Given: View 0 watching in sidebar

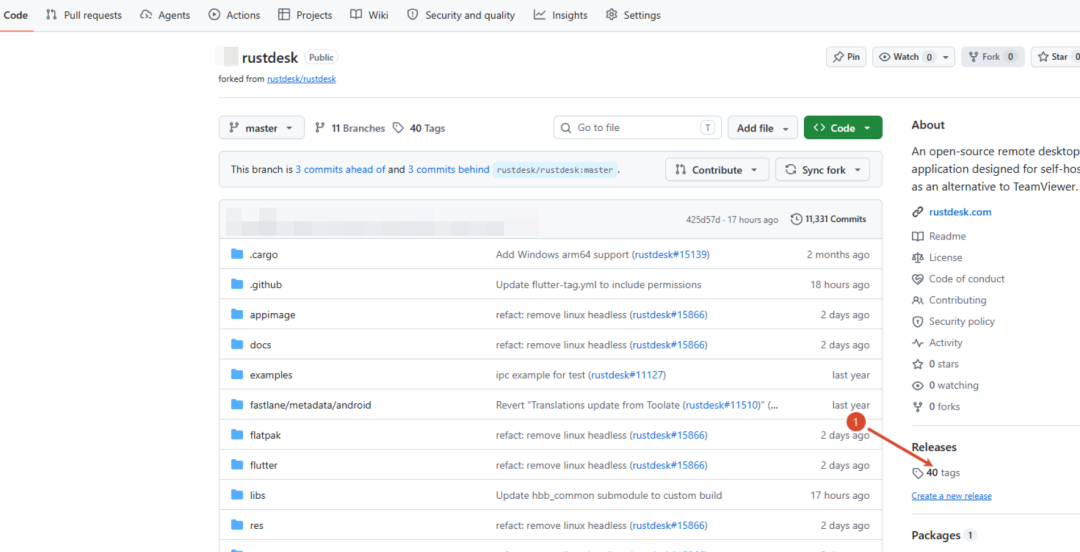Looking at the screenshot, I should point(953,385).
